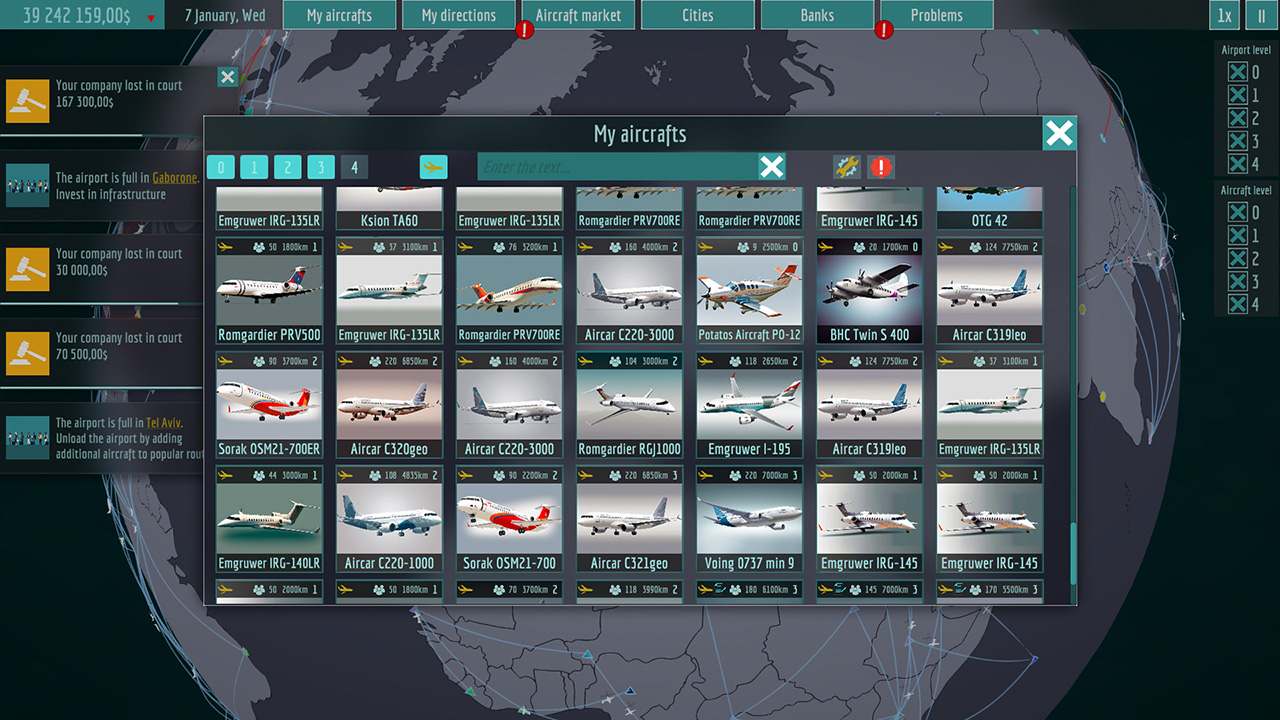Uncheck Airport level 0 filter
Image resolution: width=1280 pixels, height=720 pixels.
(x=1237, y=71)
